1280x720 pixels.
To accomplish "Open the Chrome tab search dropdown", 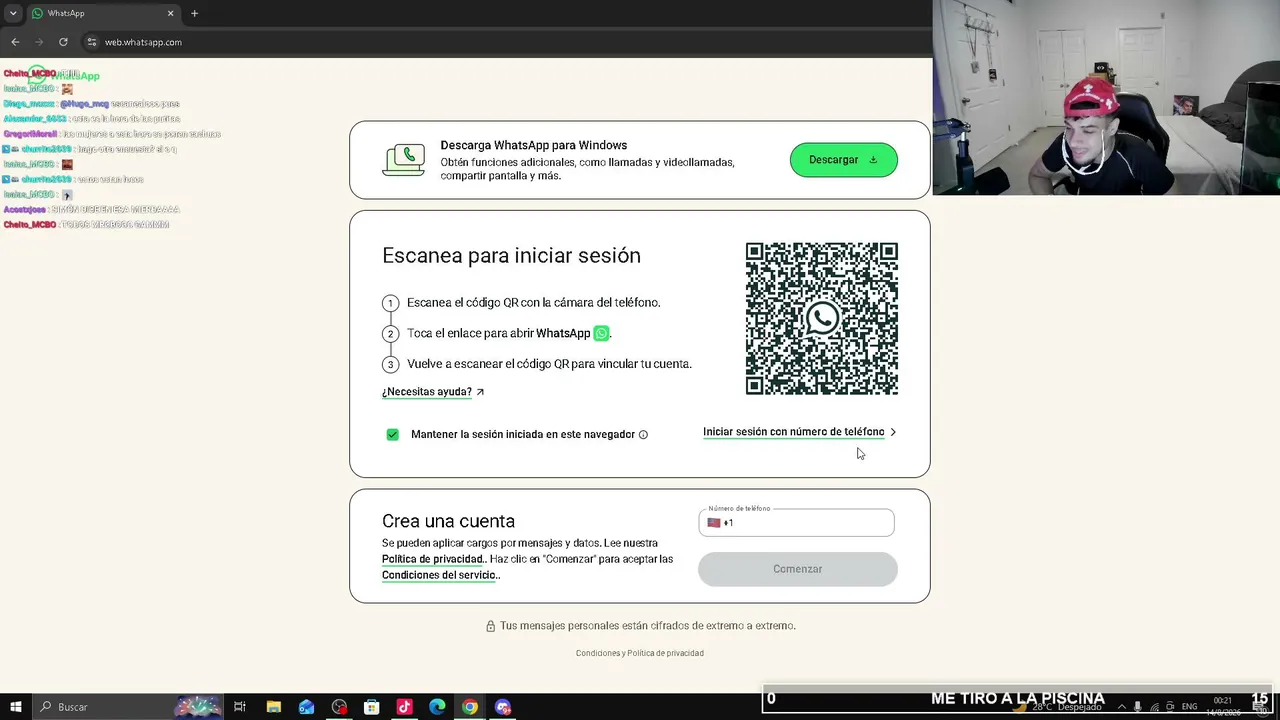I will click(x=13, y=13).
